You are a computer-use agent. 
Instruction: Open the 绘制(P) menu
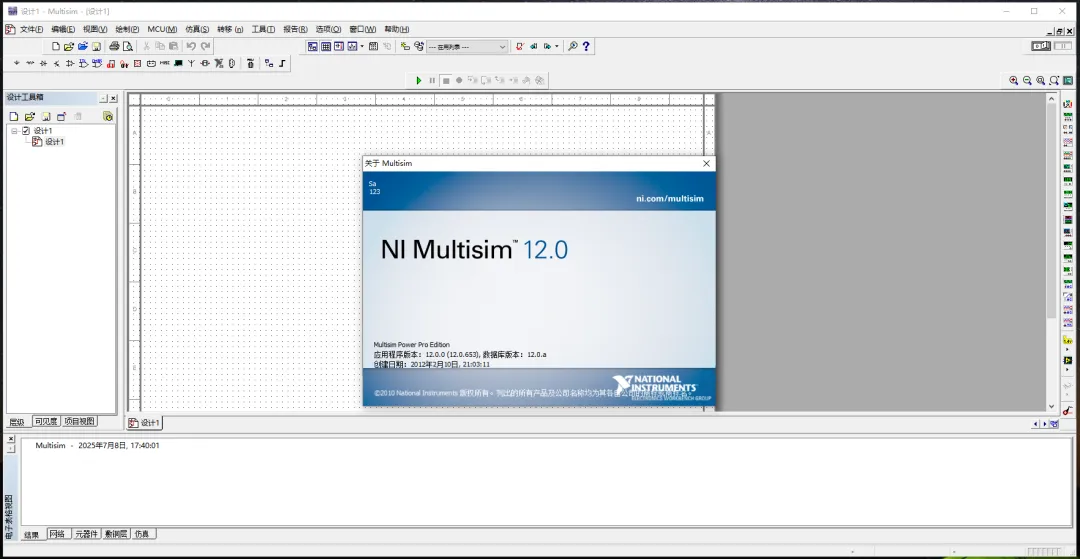(x=127, y=29)
